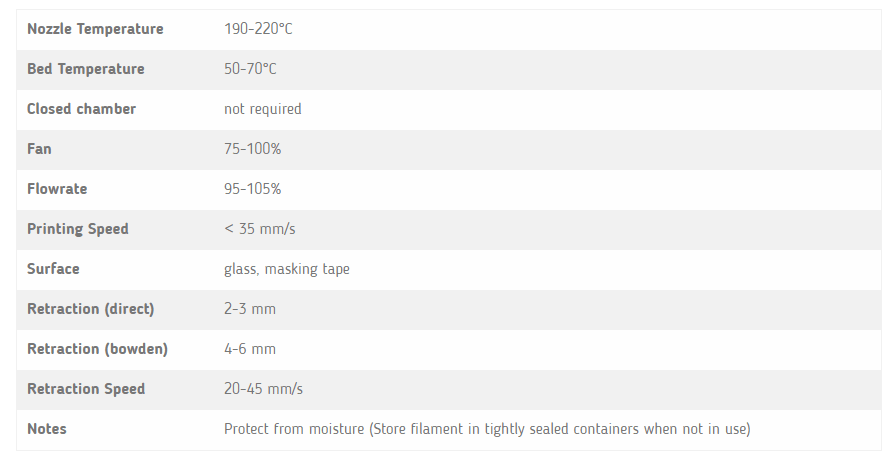Click the Fan row label

point(39,149)
